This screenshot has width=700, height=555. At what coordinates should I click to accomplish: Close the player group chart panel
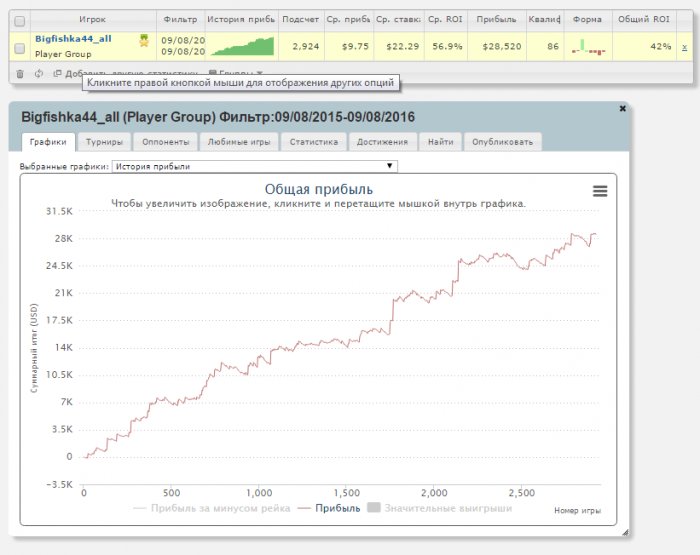(x=622, y=108)
